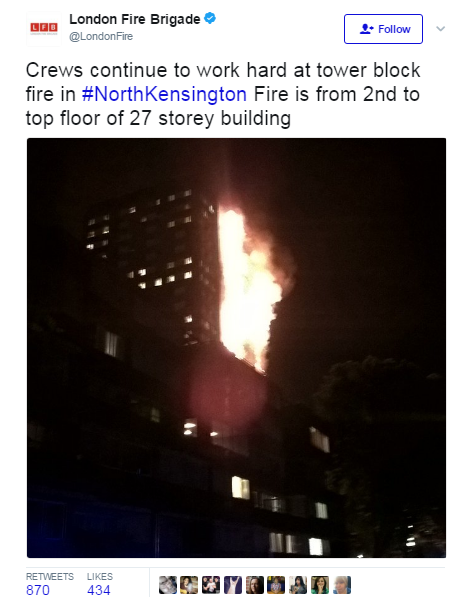
Task: Open fourth liker avatar with purple background
Action: 233,585
